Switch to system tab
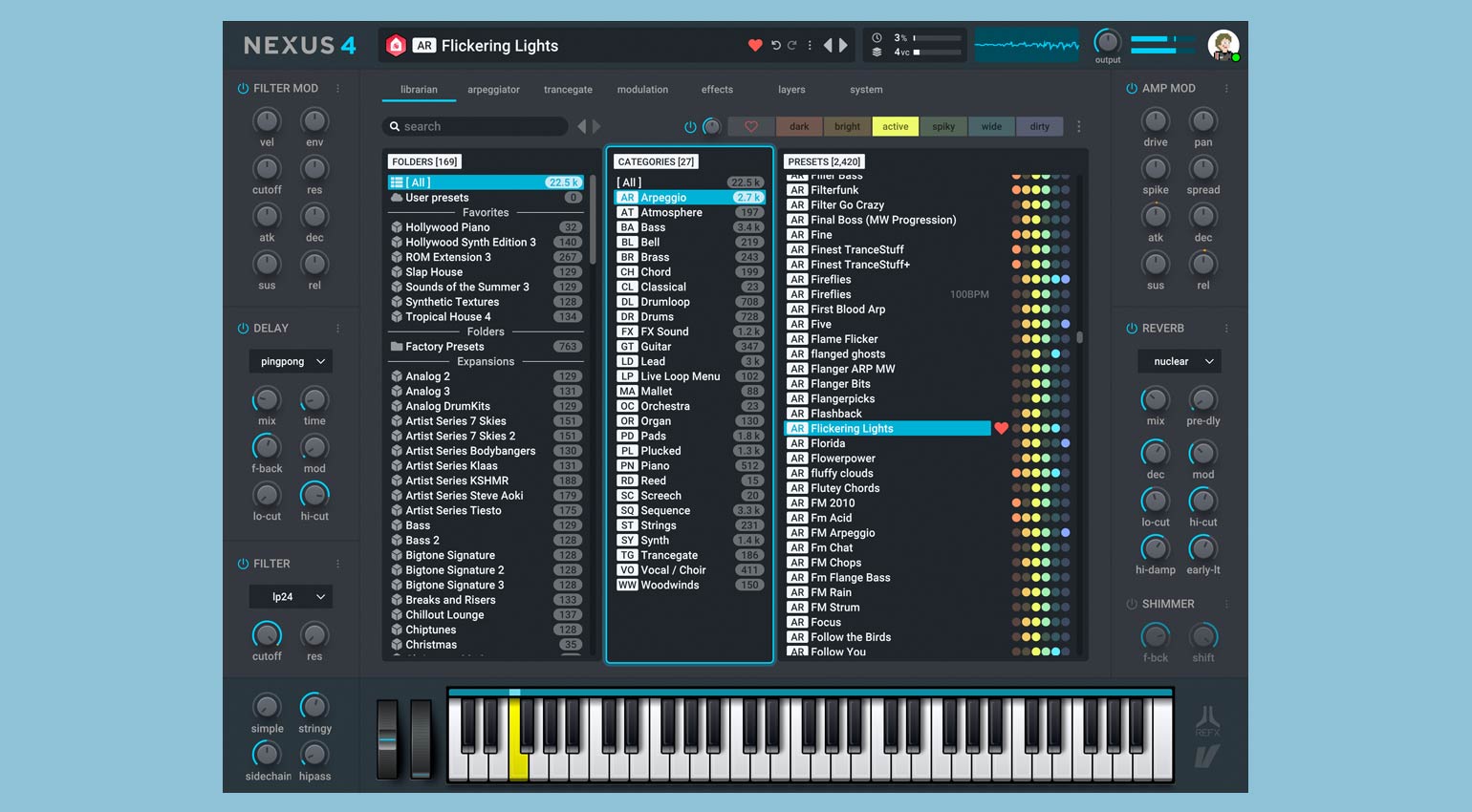The width and height of the screenshot is (1472, 812). coord(866,90)
